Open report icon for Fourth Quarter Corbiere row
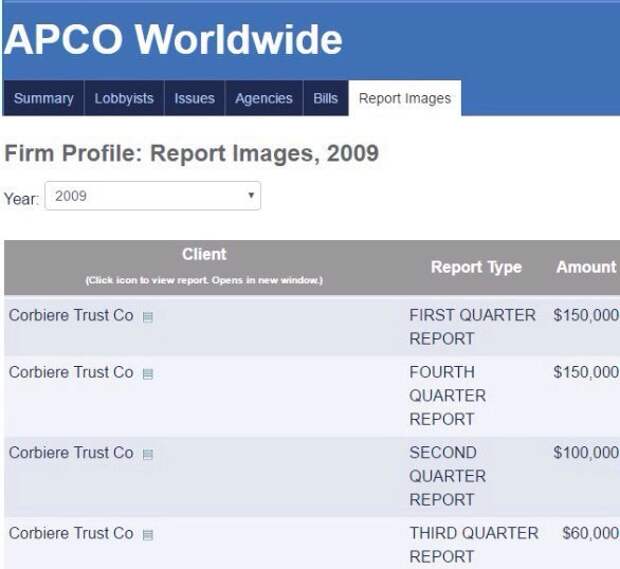Viewport: 620px width, 569px height. [147, 374]
